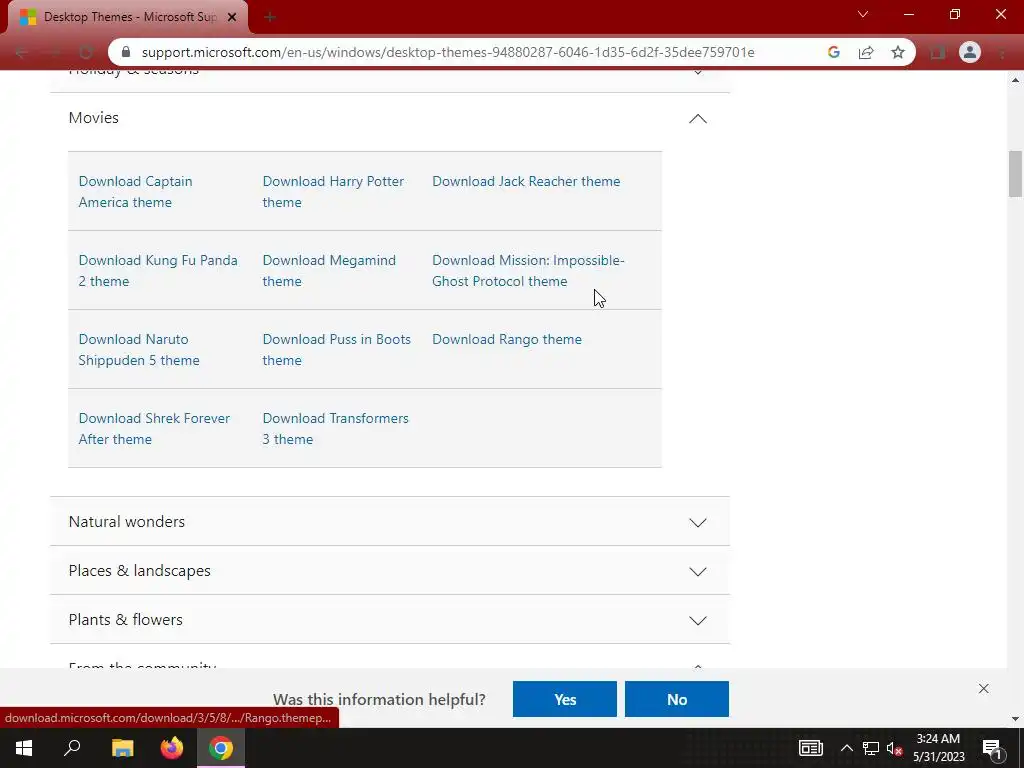Image resolution: width=1024 pixels, height=768 pixels.
Task: Dismiss the feedback bar with X
Action: (x=984, y=688)
